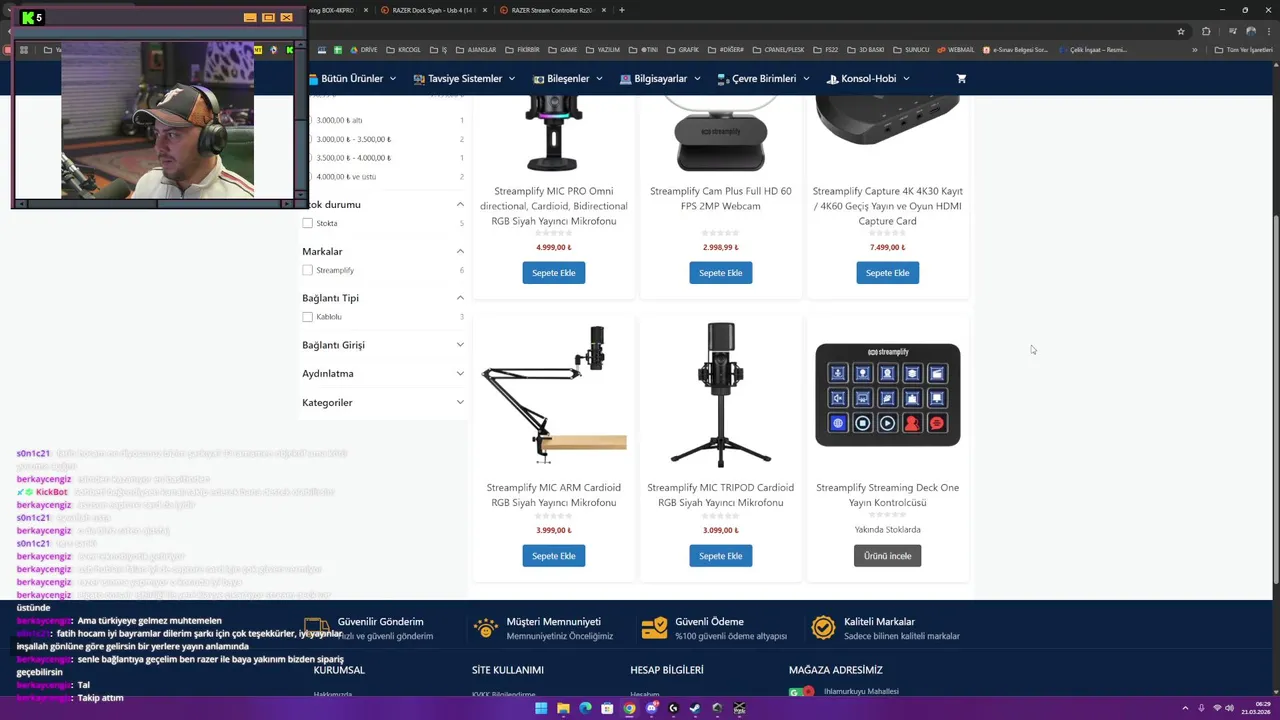Open the browser extensions puzzle icon
Screen dimensions: 1280x720
pyautogui.click(x=1206, y=31)
